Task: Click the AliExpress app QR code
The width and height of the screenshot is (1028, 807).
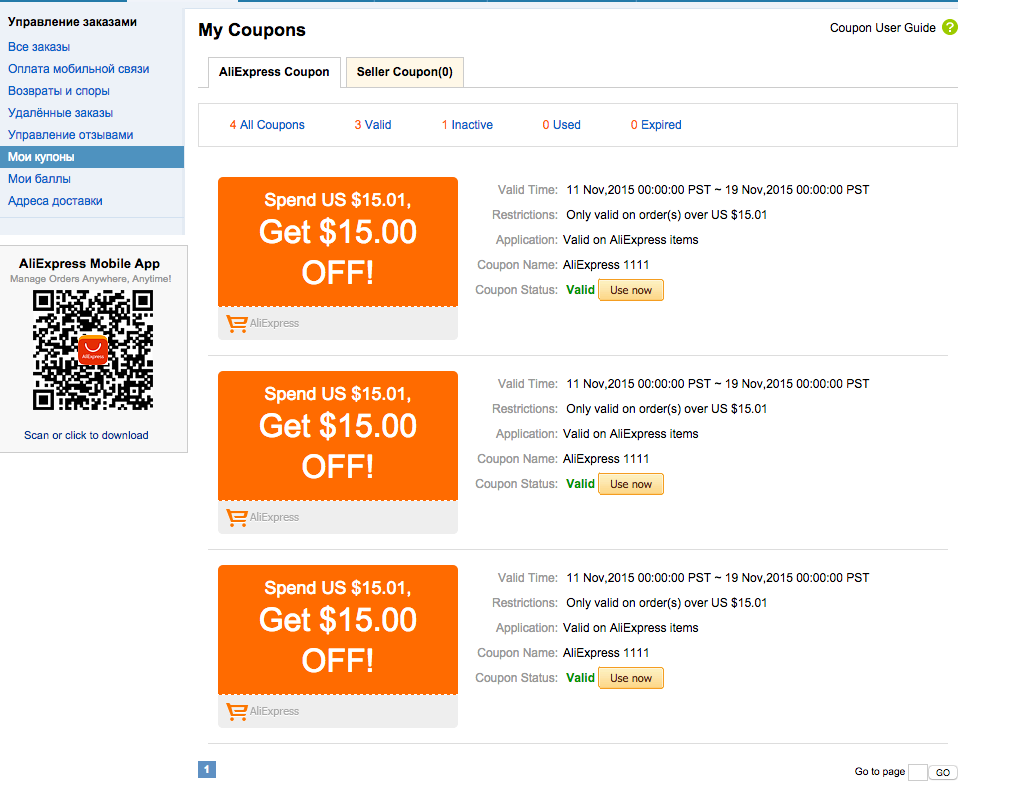Action: [92, 351]
